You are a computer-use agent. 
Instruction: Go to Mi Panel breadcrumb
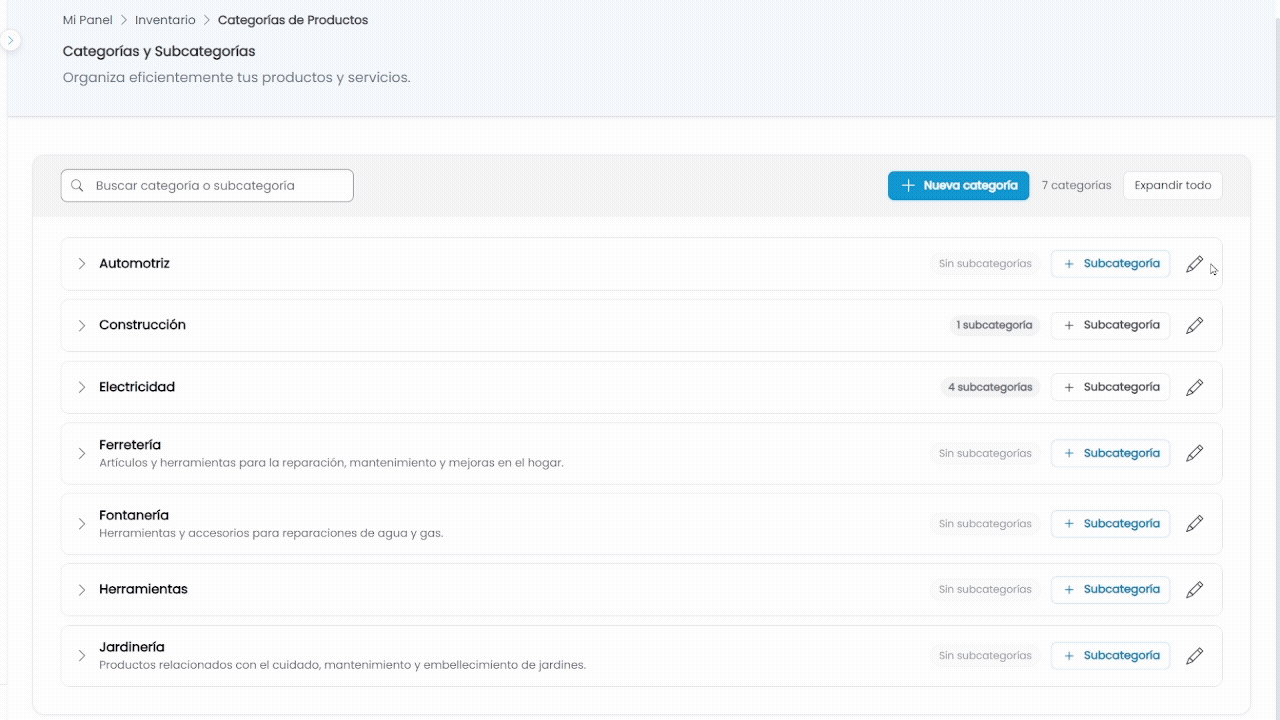coord(88,20)
